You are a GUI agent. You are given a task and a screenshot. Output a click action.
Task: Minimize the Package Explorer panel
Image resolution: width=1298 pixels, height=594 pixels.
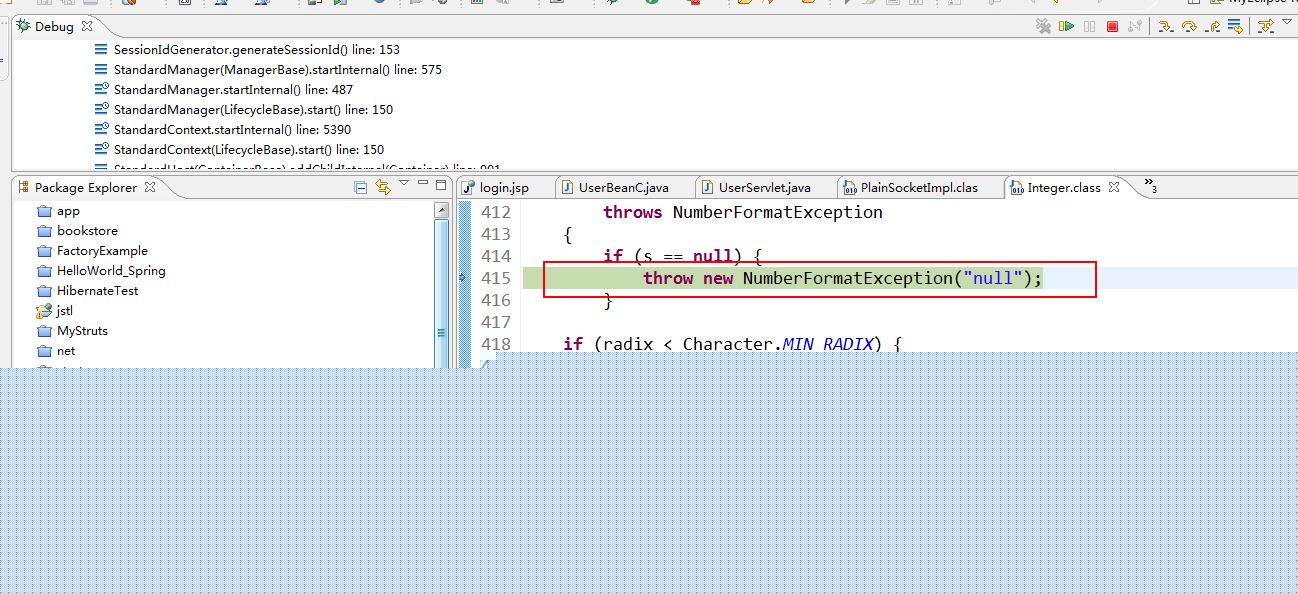(x=423, y=185)
